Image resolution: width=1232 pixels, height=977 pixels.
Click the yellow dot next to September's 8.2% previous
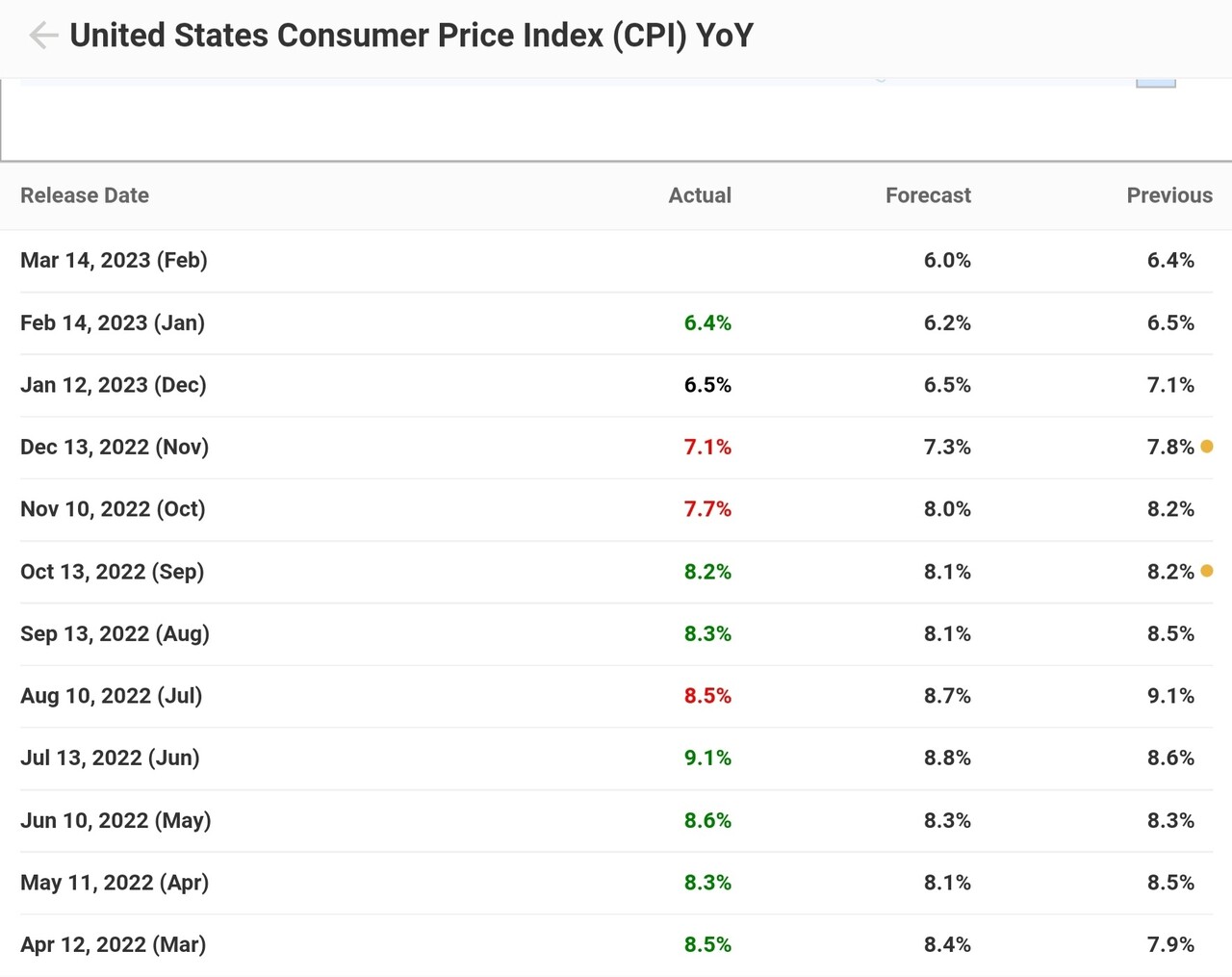point(1208,571)
